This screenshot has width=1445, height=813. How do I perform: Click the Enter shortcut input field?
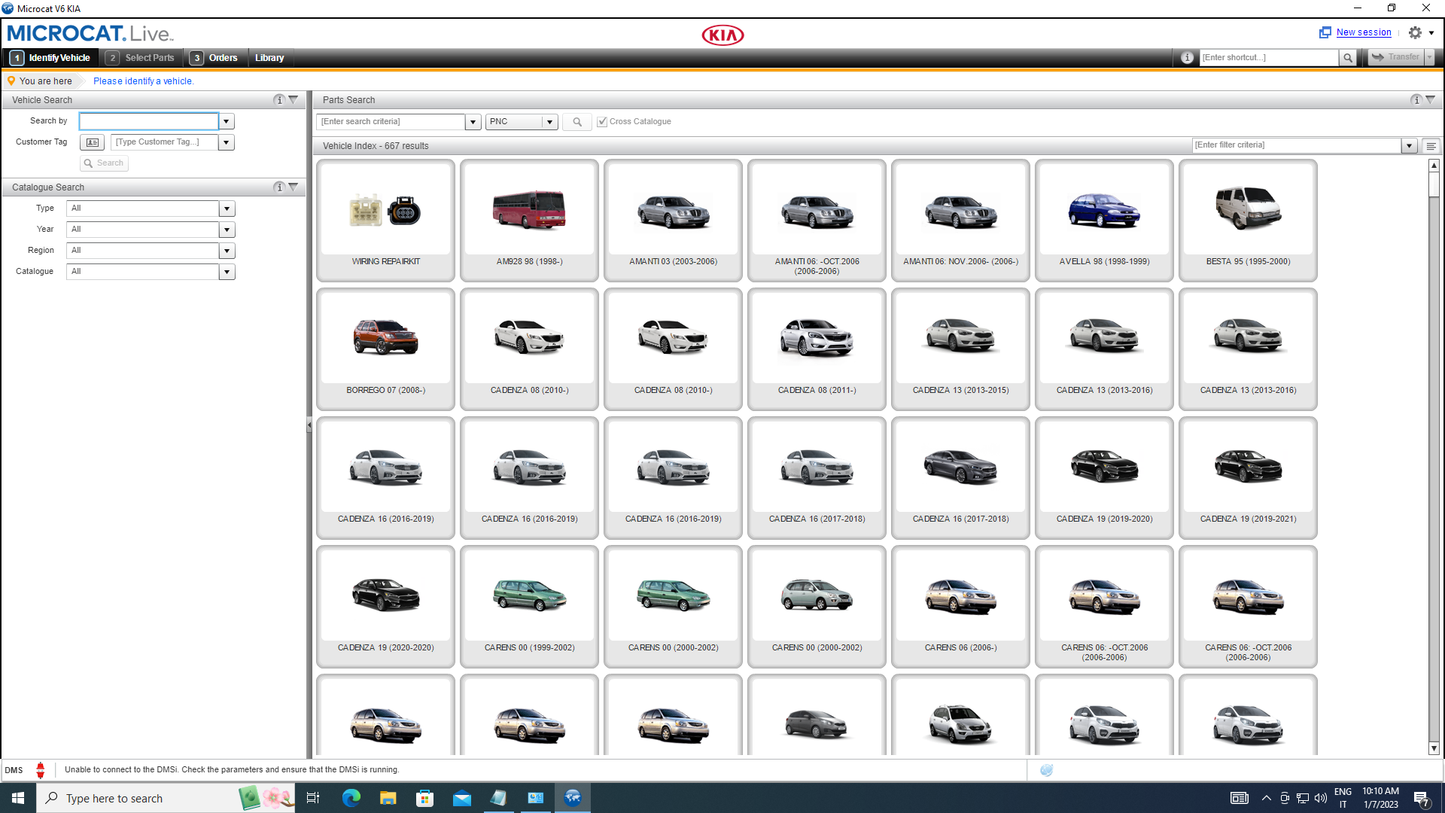point(1268,58)
